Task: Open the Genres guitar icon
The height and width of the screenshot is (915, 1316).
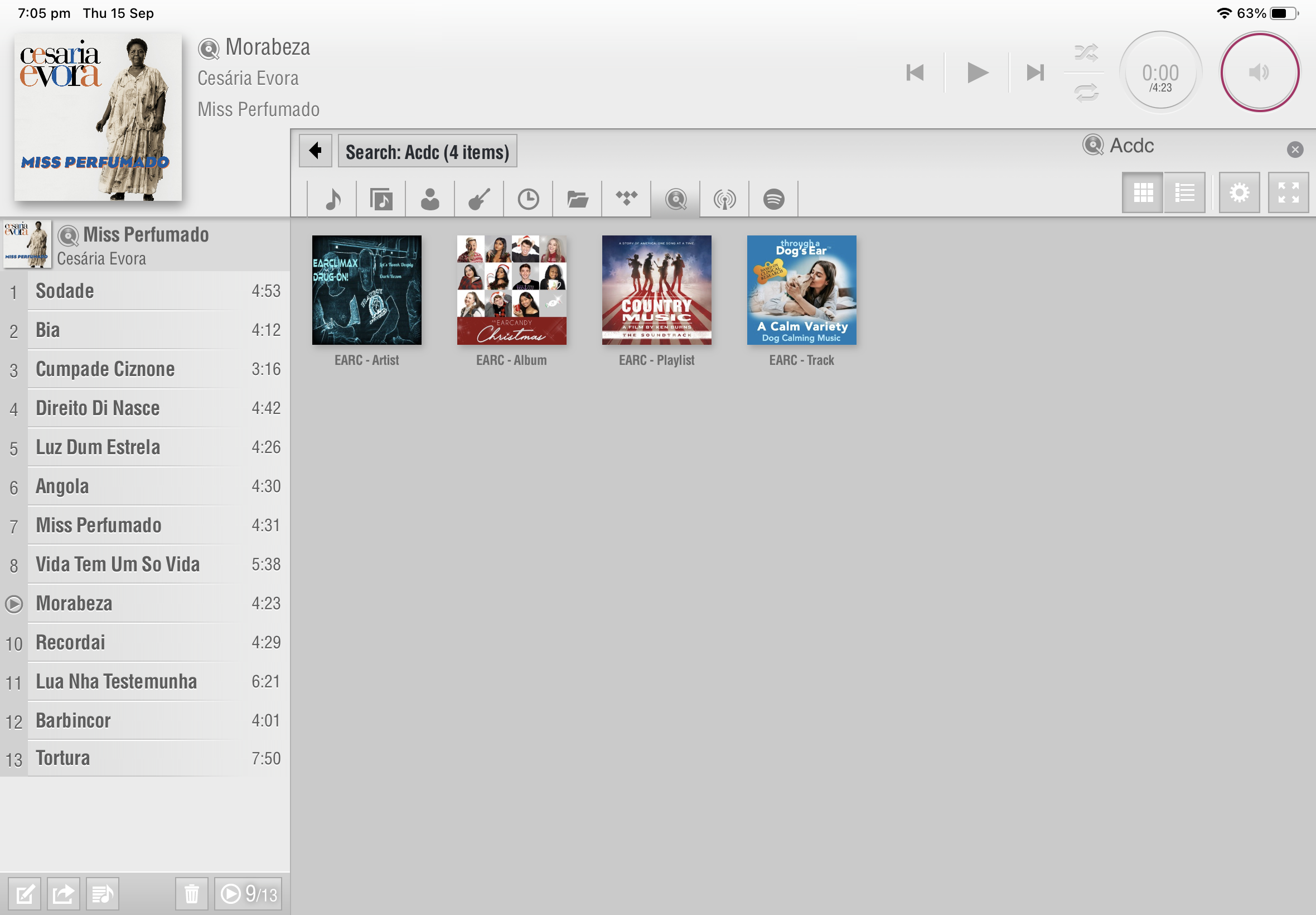Action: 479,200
